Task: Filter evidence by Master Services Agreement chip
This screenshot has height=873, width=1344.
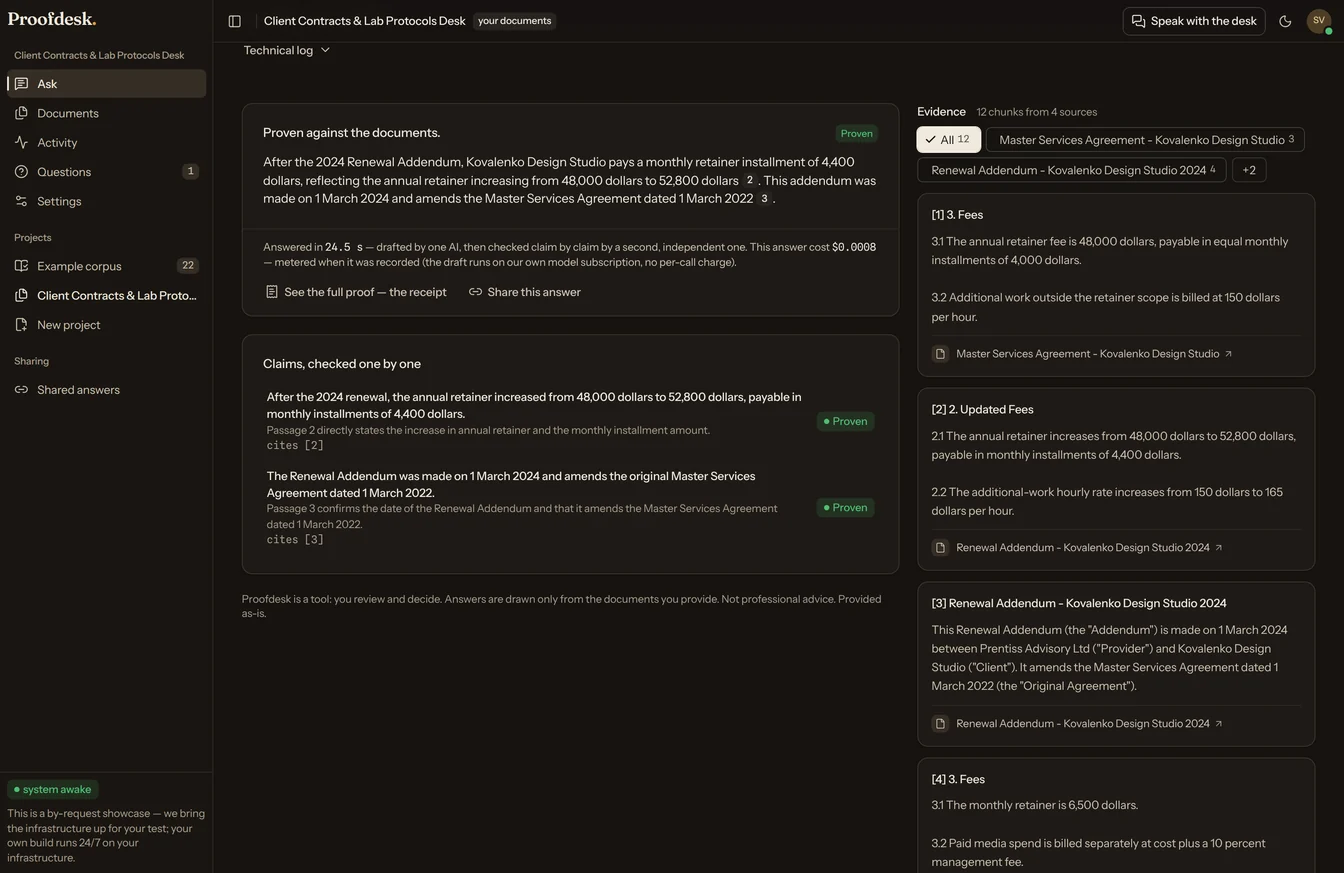Action: (1145, 140)
